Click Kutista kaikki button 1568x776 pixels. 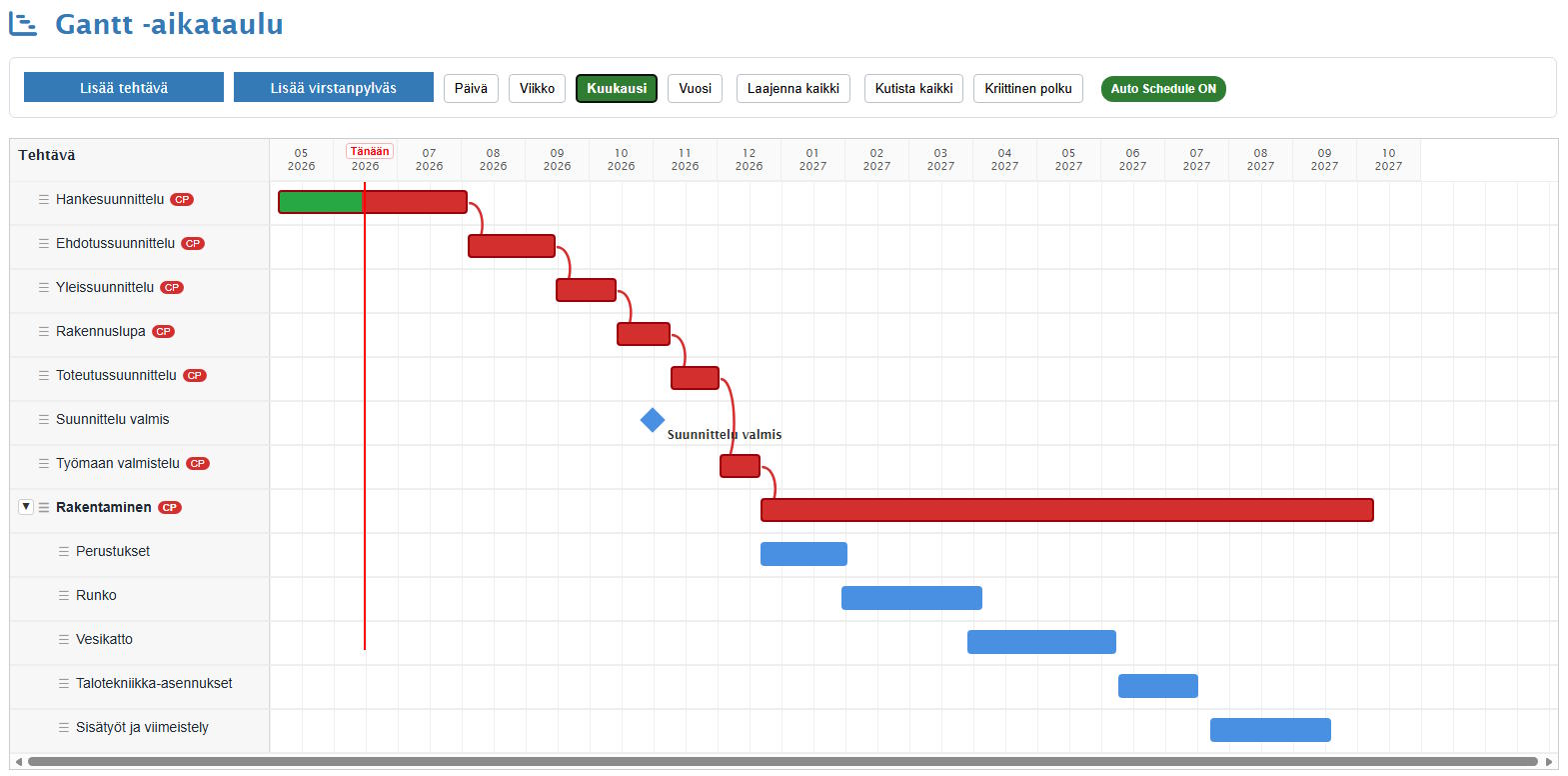tap(913, 89)
